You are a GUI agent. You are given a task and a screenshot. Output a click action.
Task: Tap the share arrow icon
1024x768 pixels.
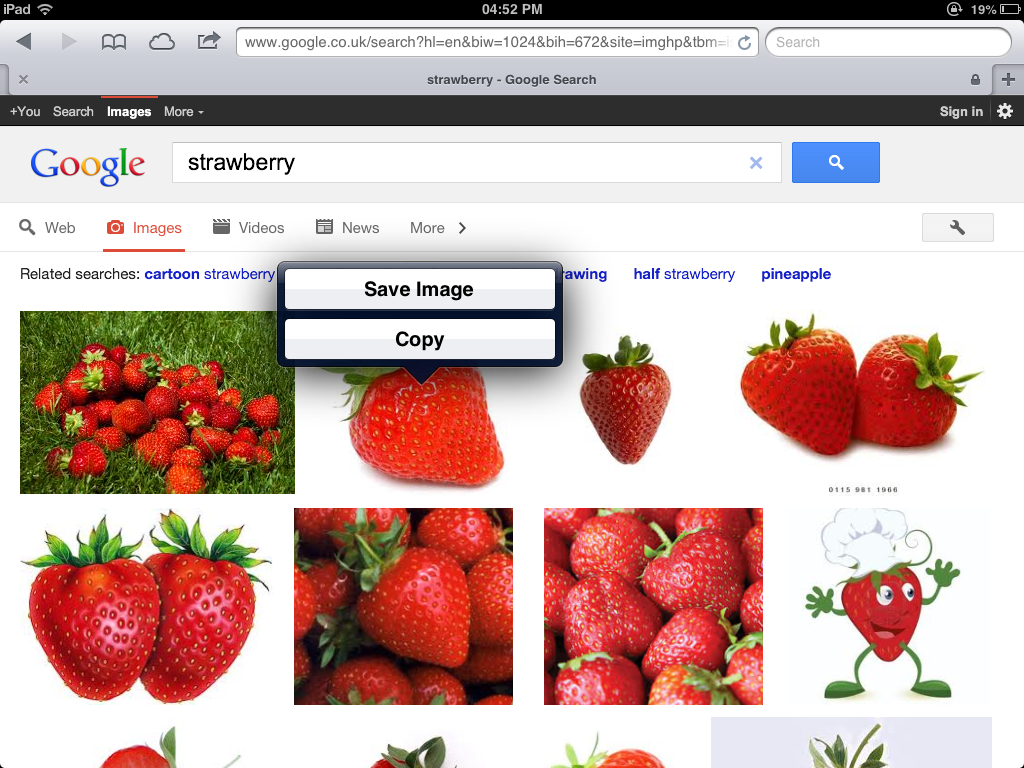tap(208, 41)
